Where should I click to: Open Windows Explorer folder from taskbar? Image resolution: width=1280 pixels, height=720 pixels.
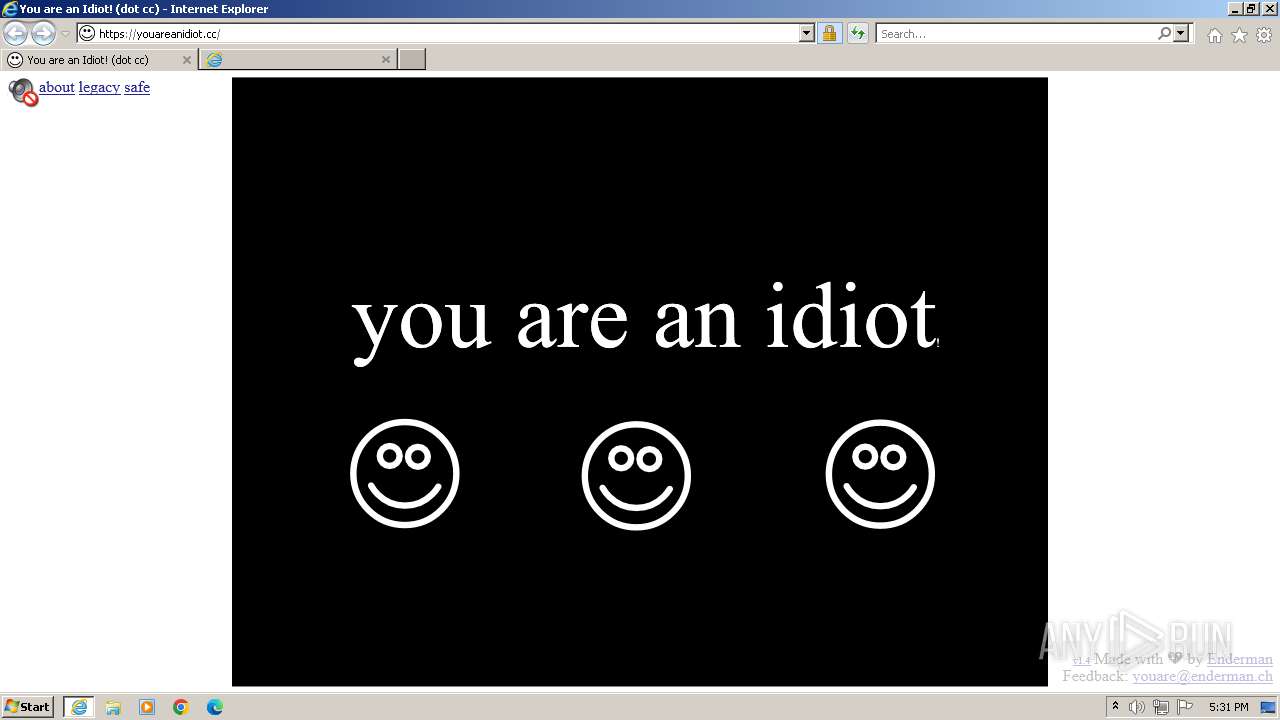pos(113,707)
